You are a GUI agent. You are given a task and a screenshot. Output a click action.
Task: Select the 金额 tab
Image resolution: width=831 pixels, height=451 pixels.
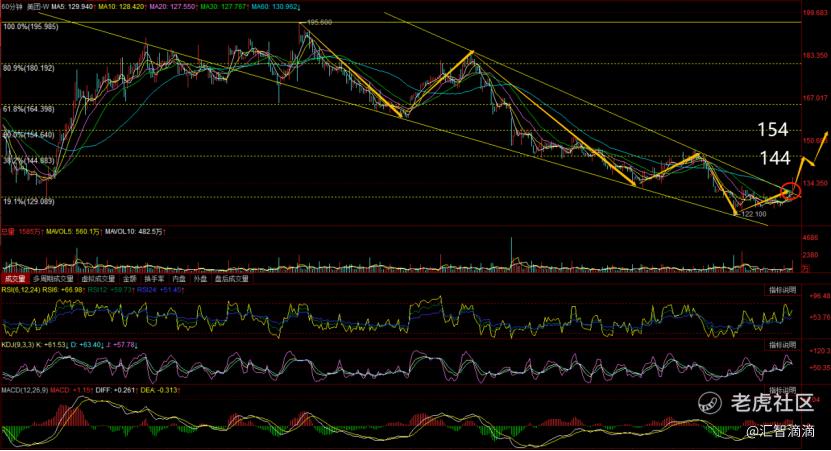pos(130,279)
